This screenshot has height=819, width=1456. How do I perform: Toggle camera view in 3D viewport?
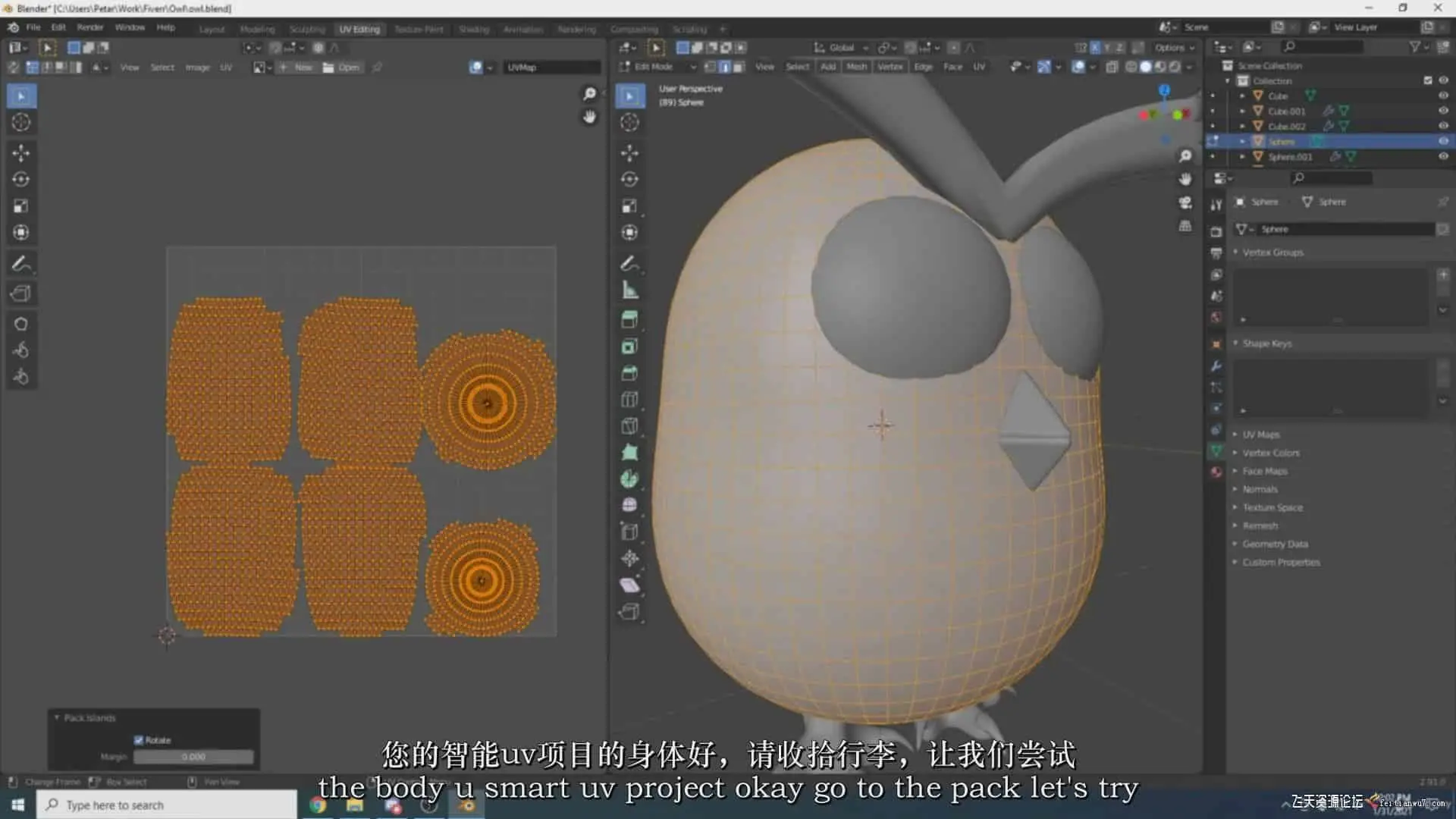[1185, 202]
